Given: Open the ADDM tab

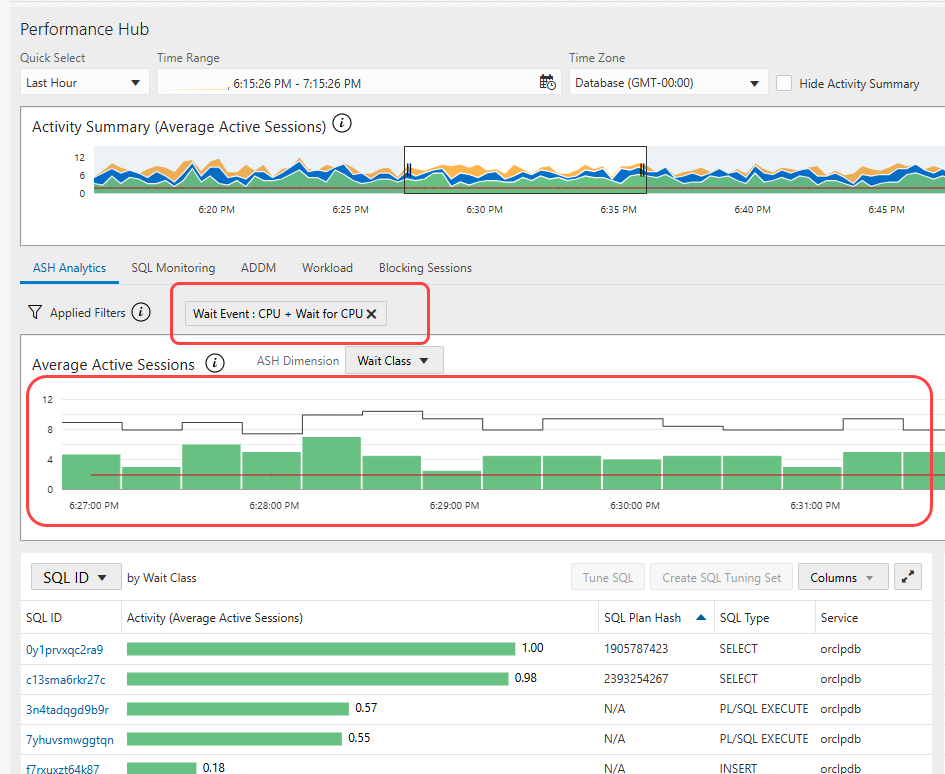Looking at the screenshot, I should click(x=258, y=268).
